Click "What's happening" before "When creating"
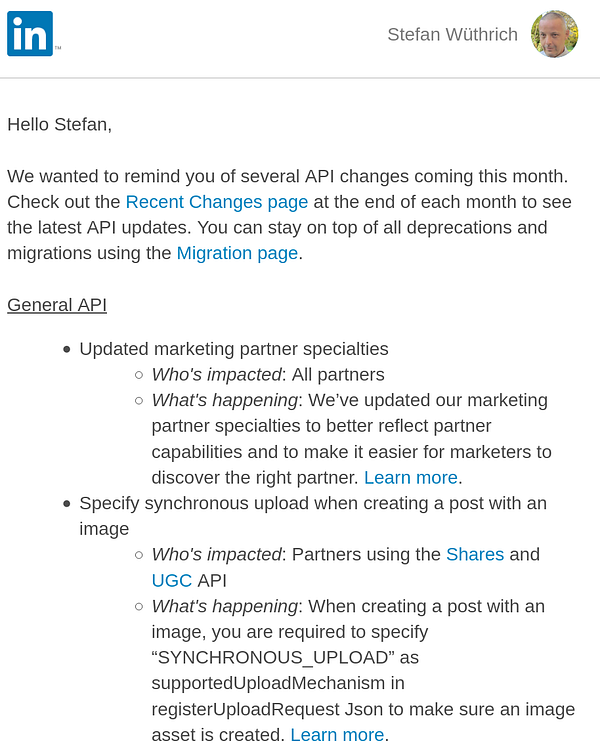 point(224,606)
